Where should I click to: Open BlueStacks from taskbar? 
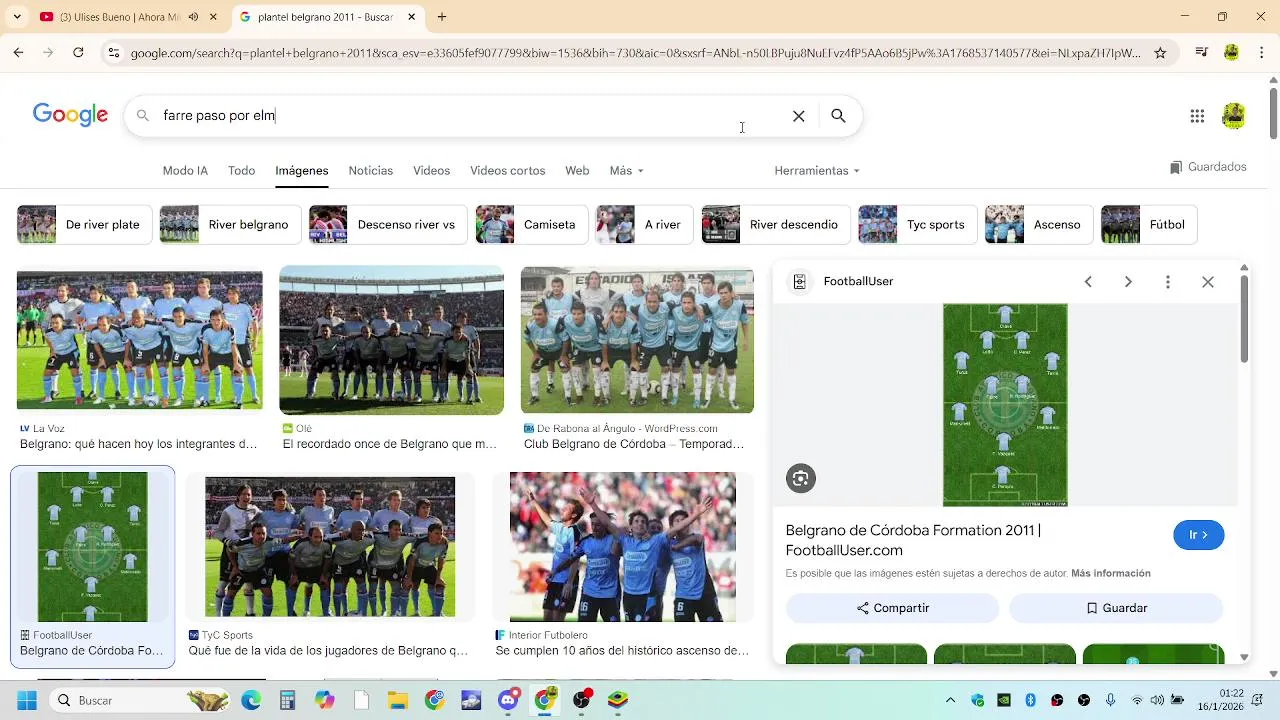[618, 700]
